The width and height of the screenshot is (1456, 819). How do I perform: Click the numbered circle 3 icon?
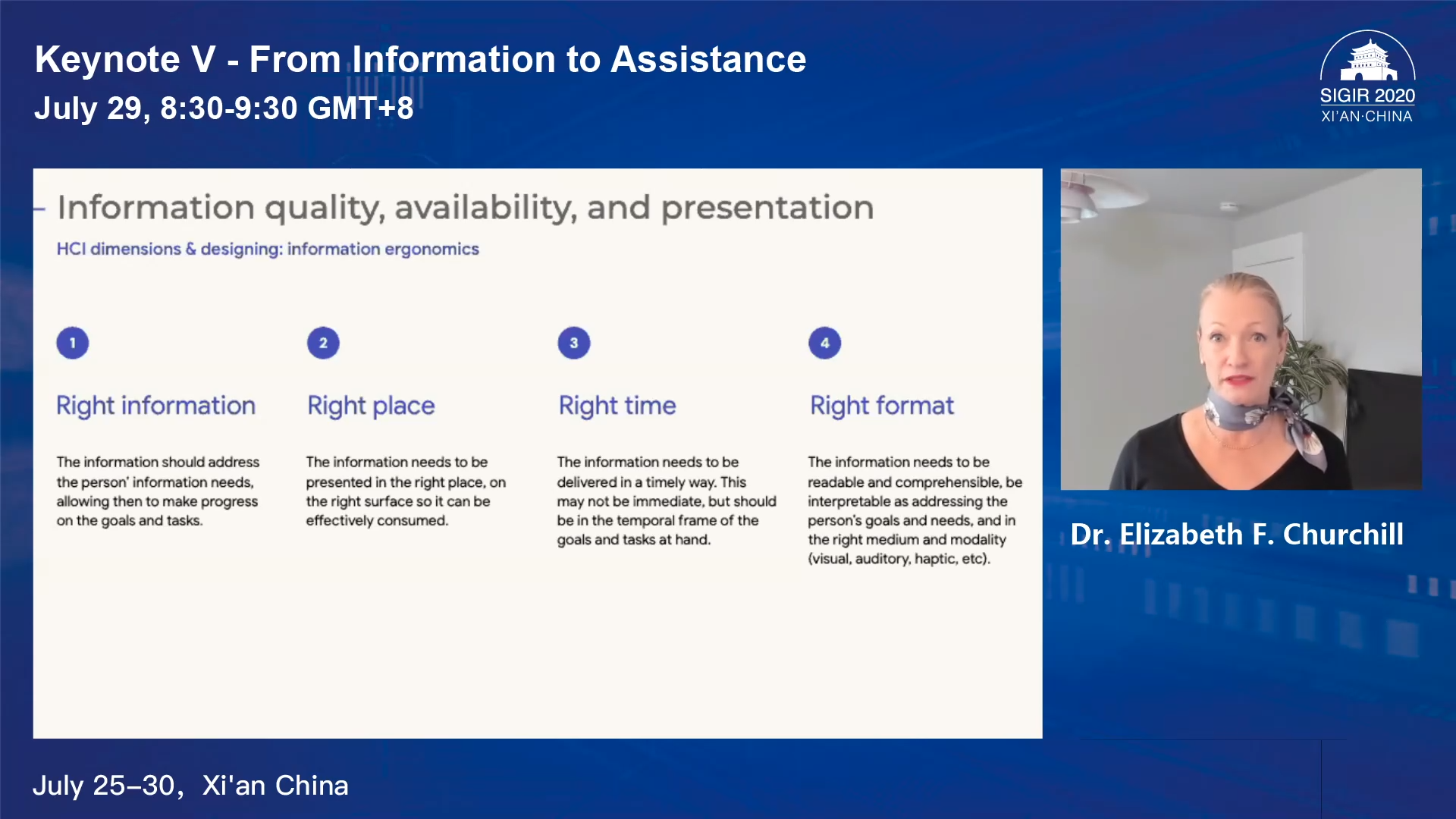[574, 343]
